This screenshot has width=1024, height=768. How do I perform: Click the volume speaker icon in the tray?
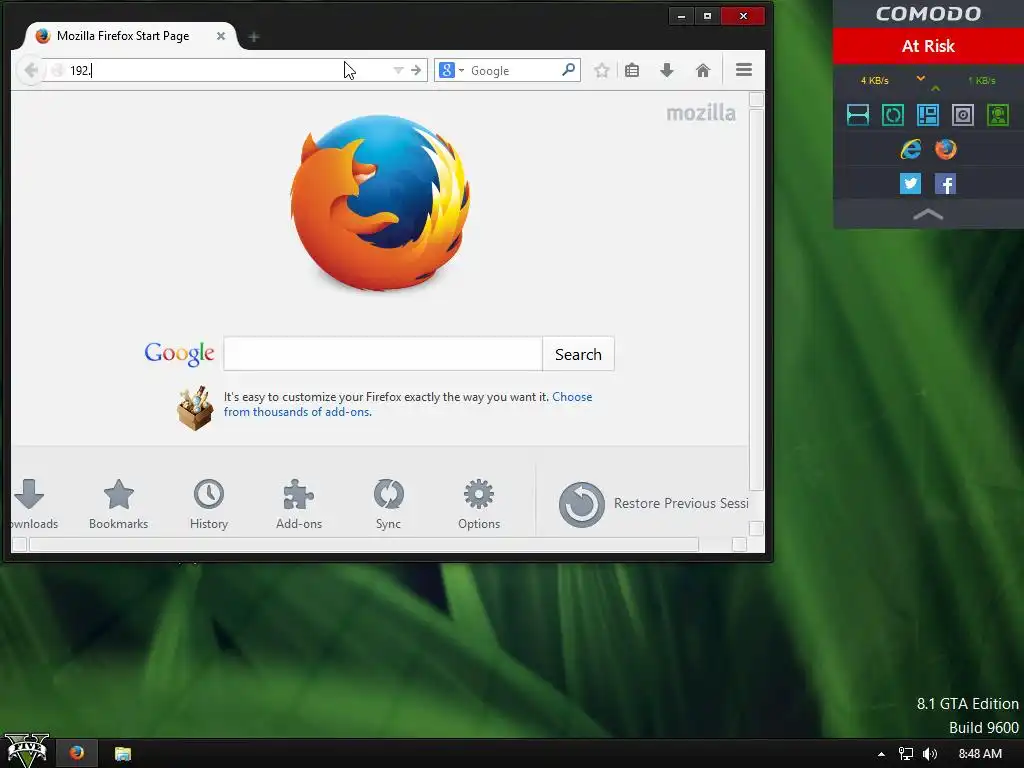point(930,754)
